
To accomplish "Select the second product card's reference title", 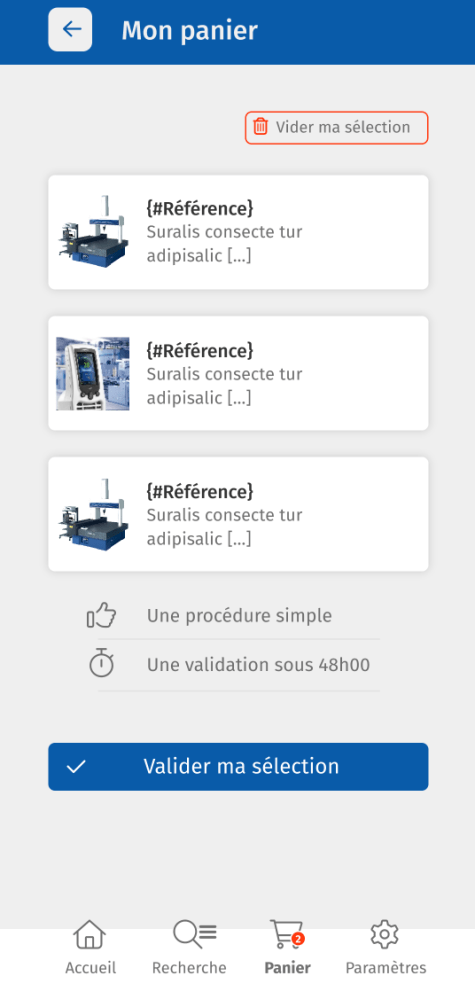I will (x=200, y=350).
